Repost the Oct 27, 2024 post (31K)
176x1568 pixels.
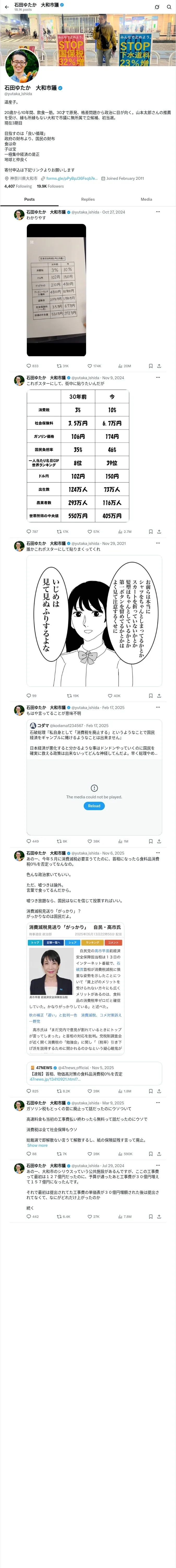[63, 366]
